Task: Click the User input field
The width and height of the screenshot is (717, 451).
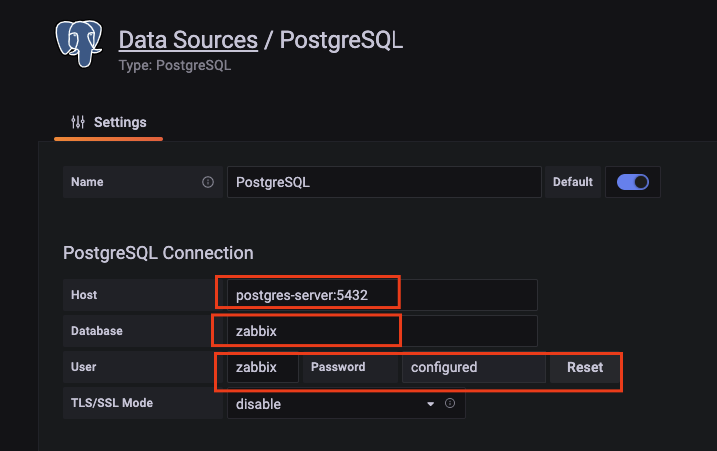Action: click(263, 367)
